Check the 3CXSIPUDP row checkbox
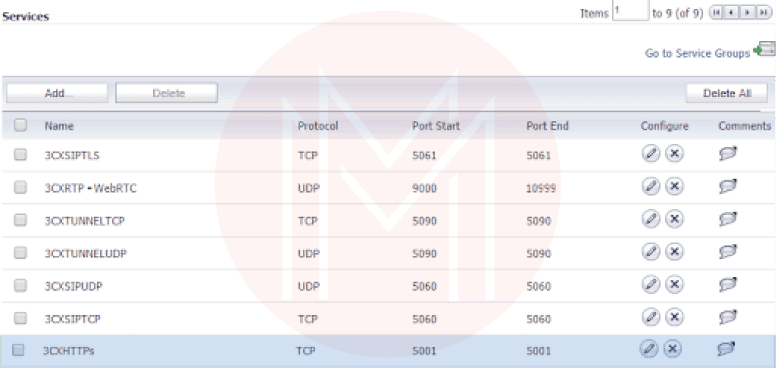776x368 pixels. [20, 285]
